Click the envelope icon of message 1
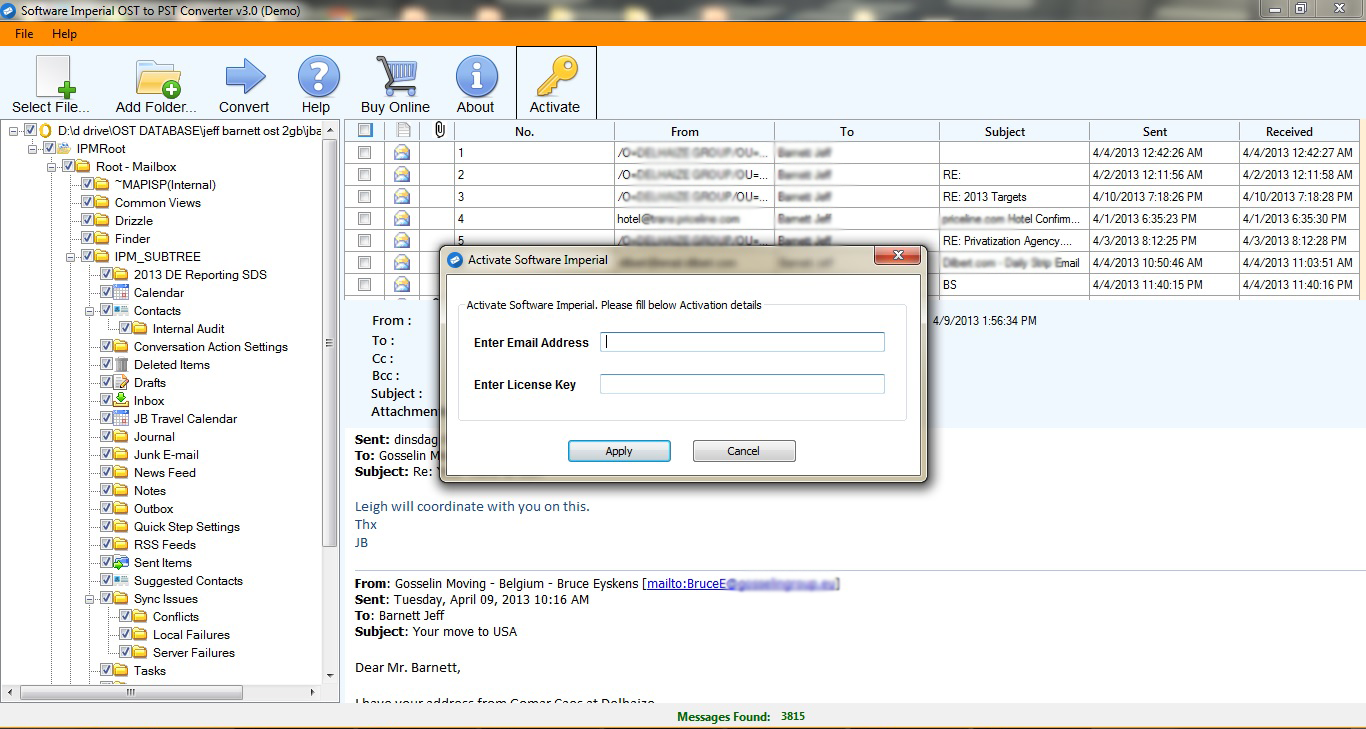Viewport: 1366px width, 729px height. (402, 153)
